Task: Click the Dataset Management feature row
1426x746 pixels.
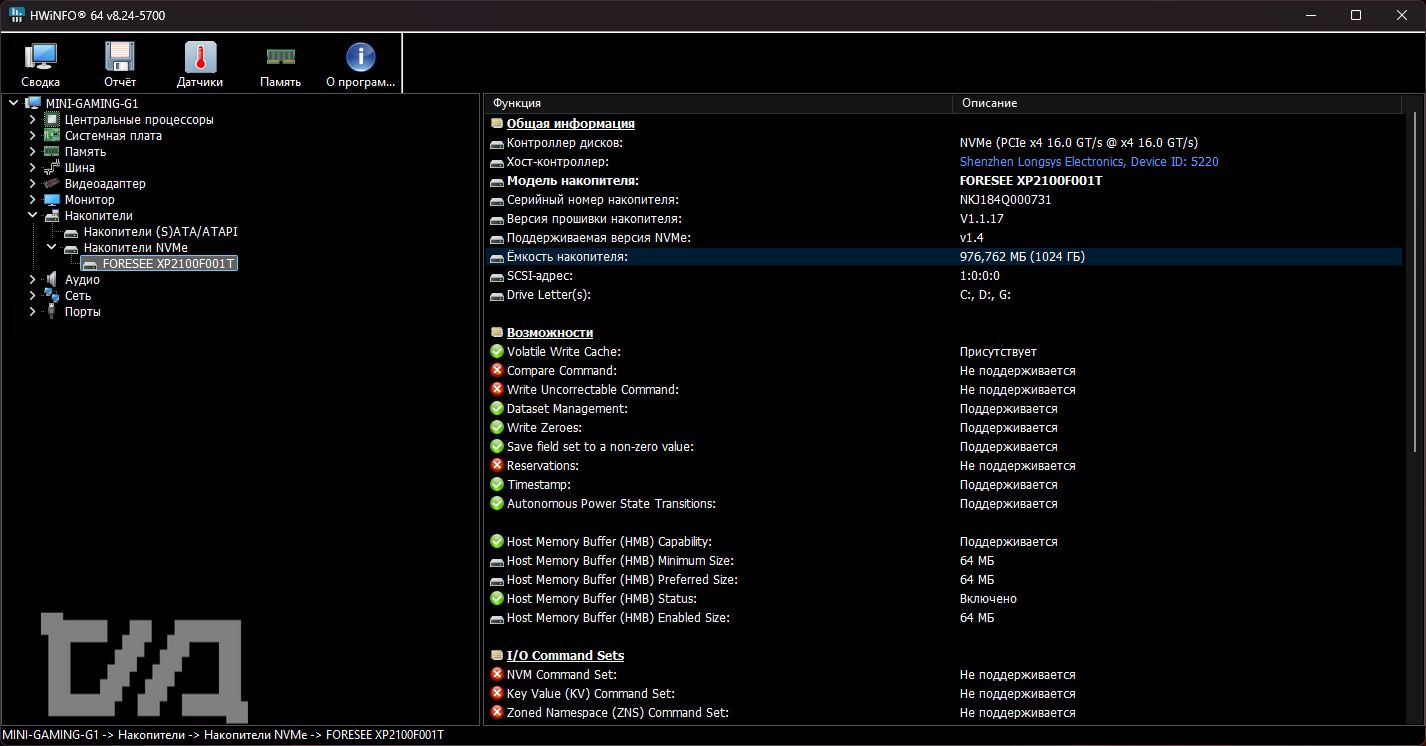Action: 944,409
